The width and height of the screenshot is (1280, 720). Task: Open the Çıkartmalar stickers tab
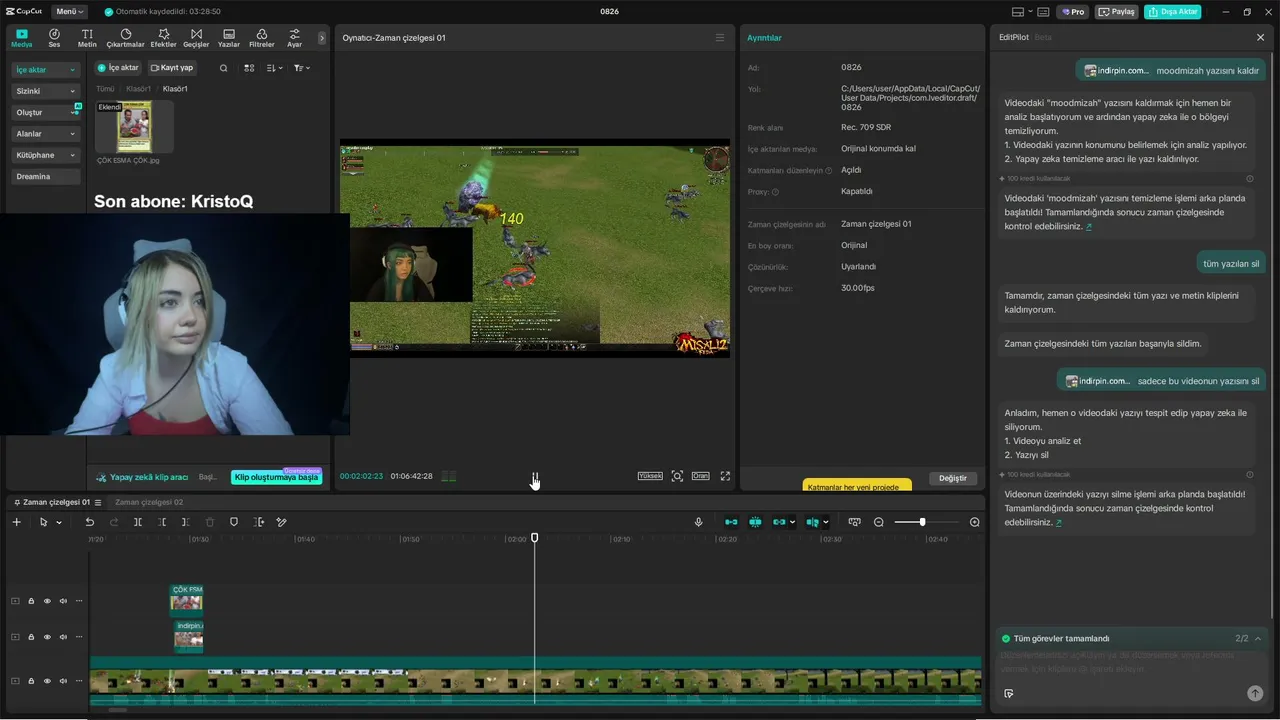(125, 38)
